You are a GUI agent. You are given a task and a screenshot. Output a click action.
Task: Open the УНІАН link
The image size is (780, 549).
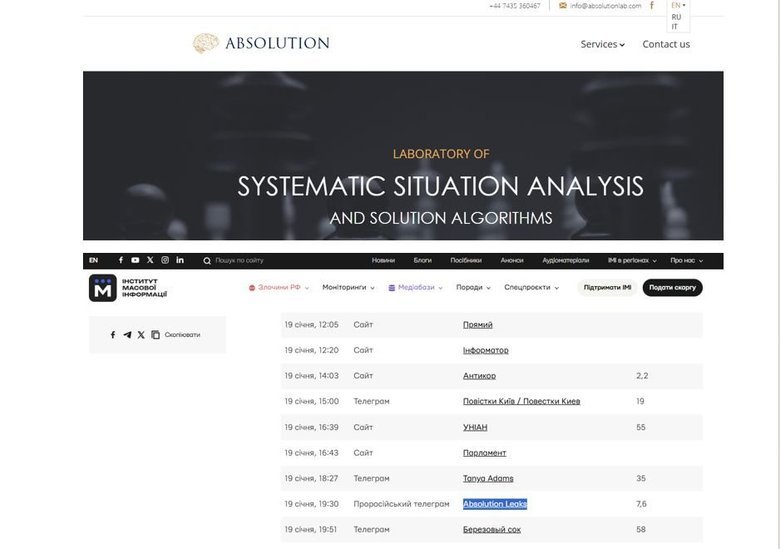(x=475, y=427)
